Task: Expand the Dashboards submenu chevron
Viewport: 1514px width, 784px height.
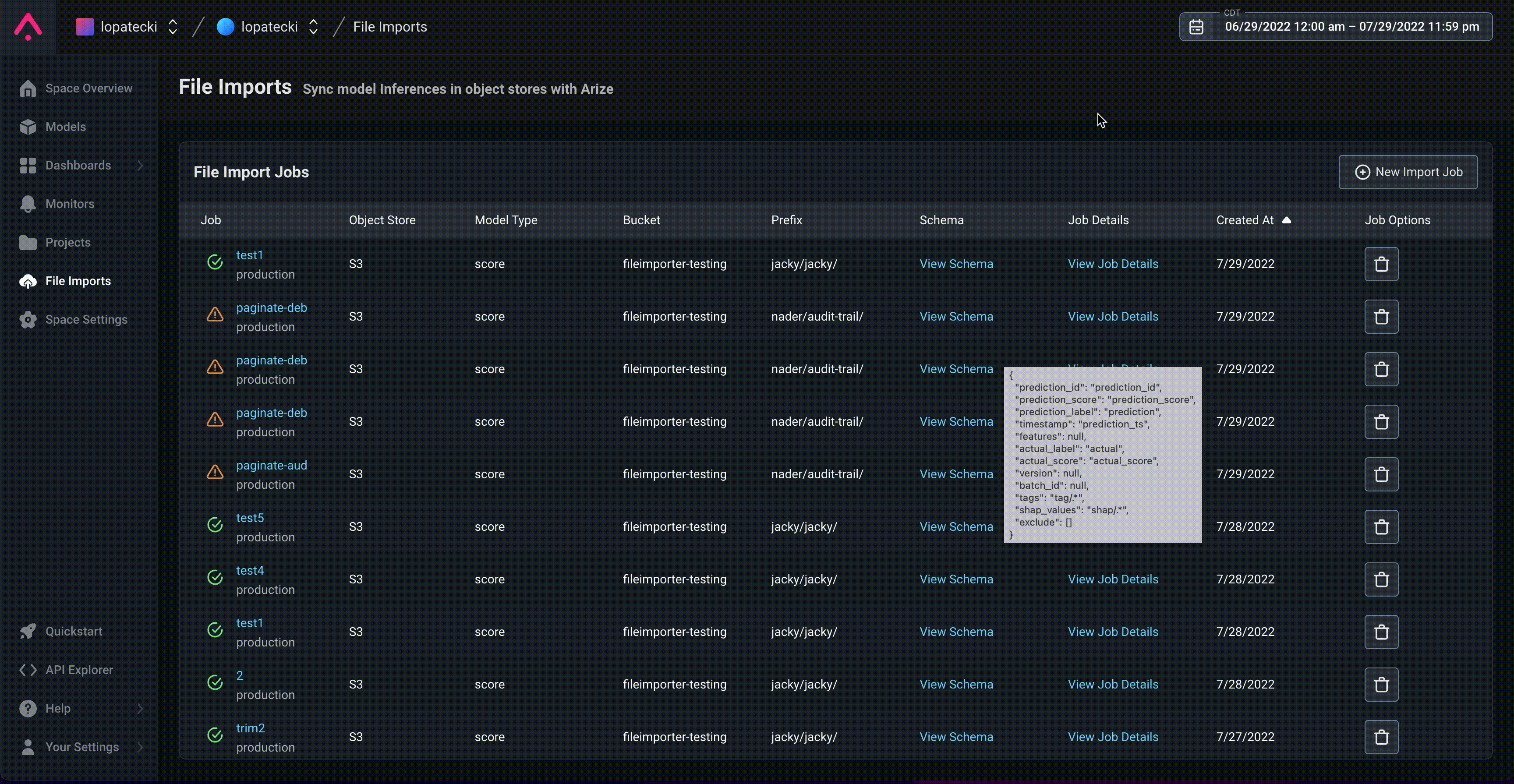Action: point(140,166)
